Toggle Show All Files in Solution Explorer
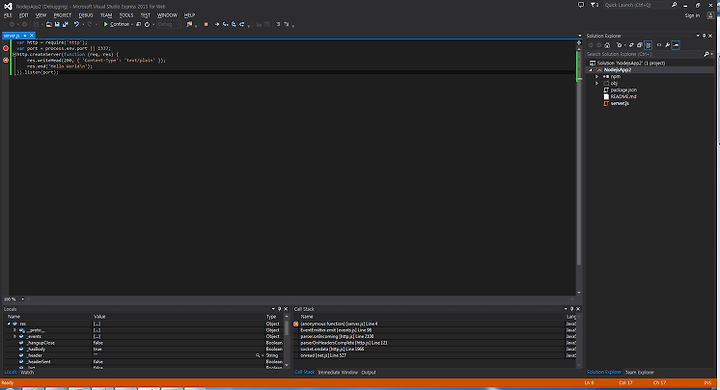Screen dimensions: 720x390 click(x=648, y=45)
